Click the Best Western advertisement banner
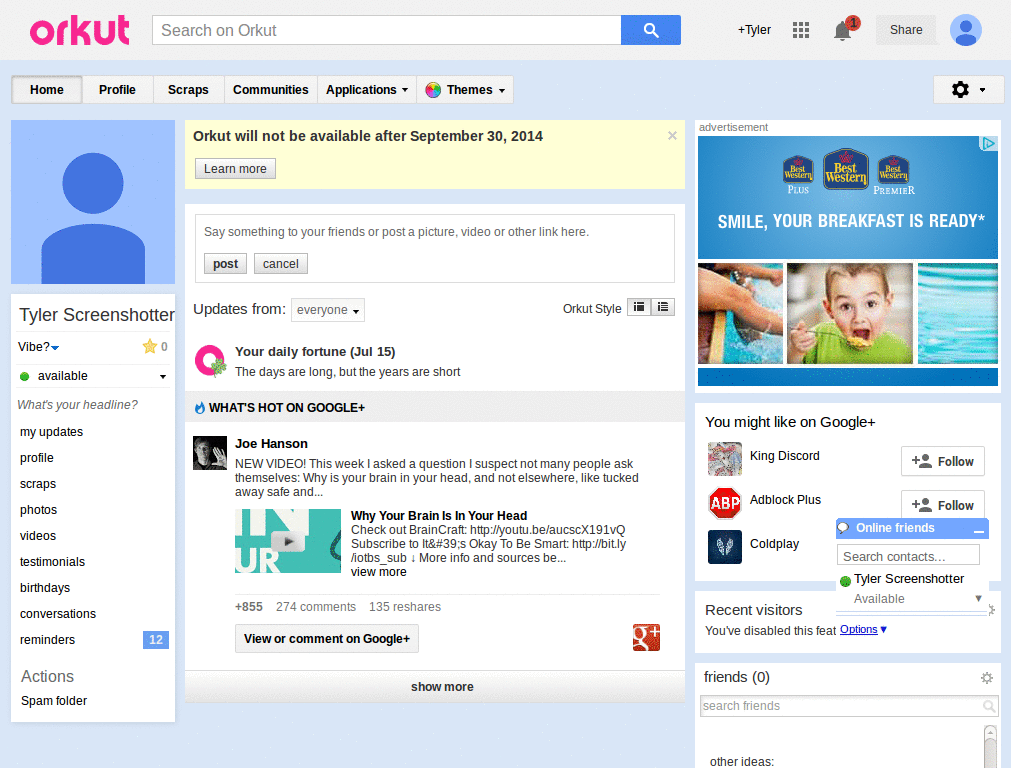The image size is (1024, 768). [x=848, y=261]
